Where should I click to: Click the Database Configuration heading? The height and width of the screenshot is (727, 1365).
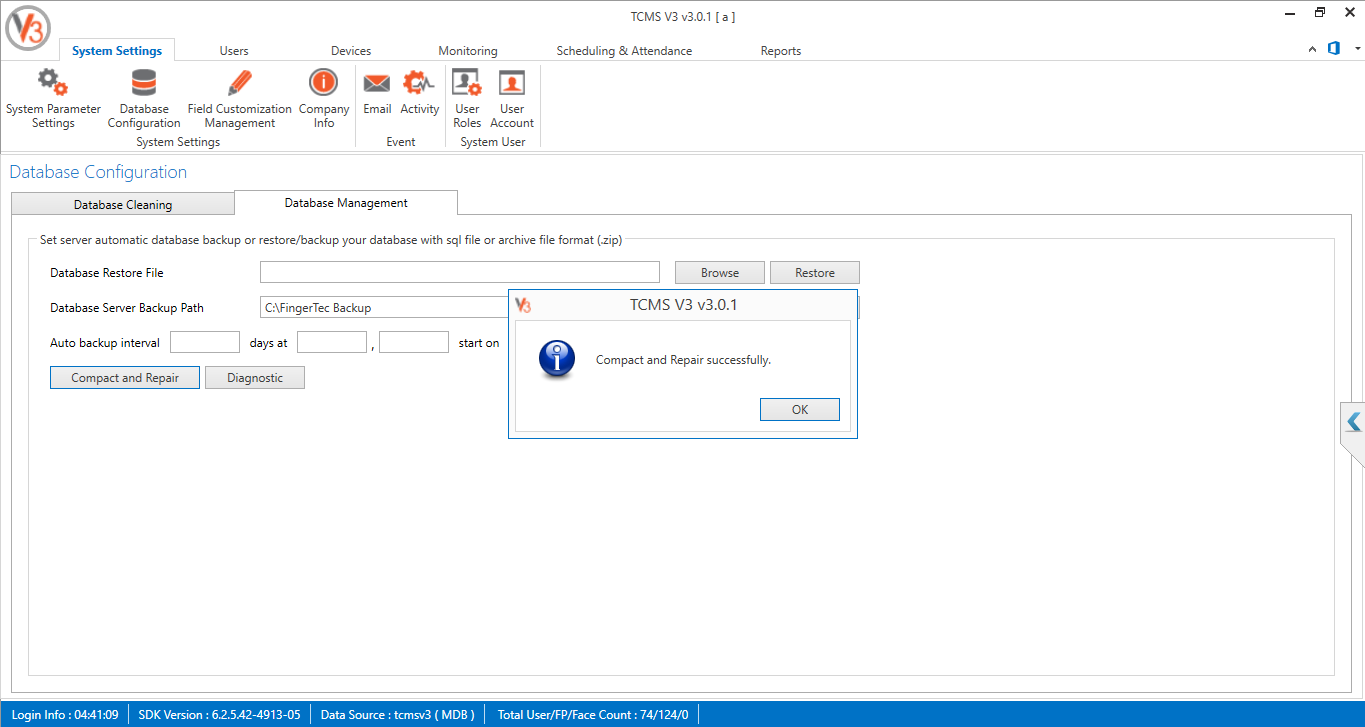pos(98,172)
